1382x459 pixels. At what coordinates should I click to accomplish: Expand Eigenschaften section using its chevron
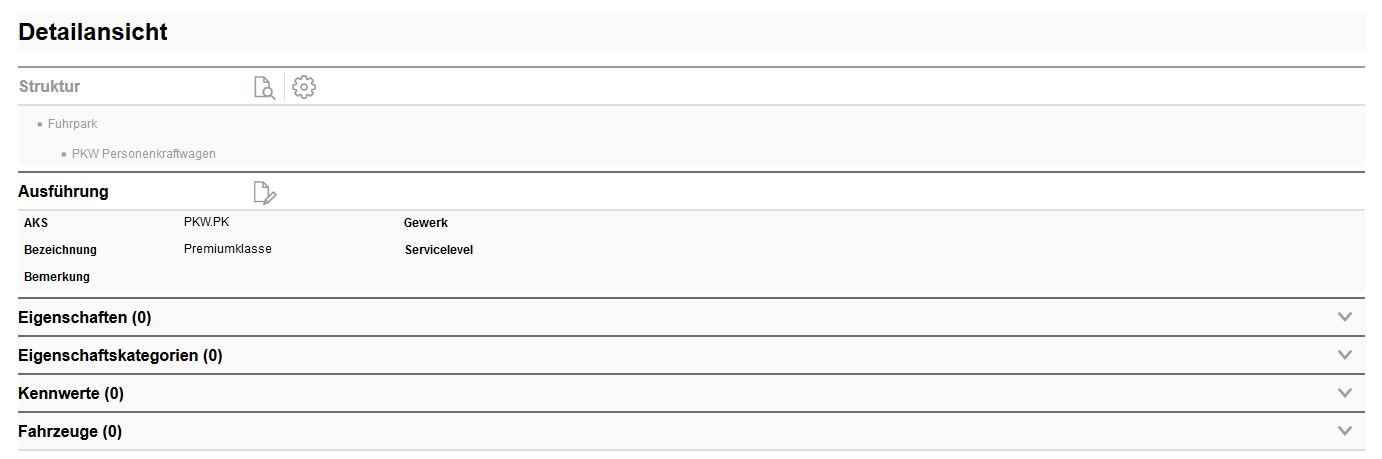(1345, 317)
